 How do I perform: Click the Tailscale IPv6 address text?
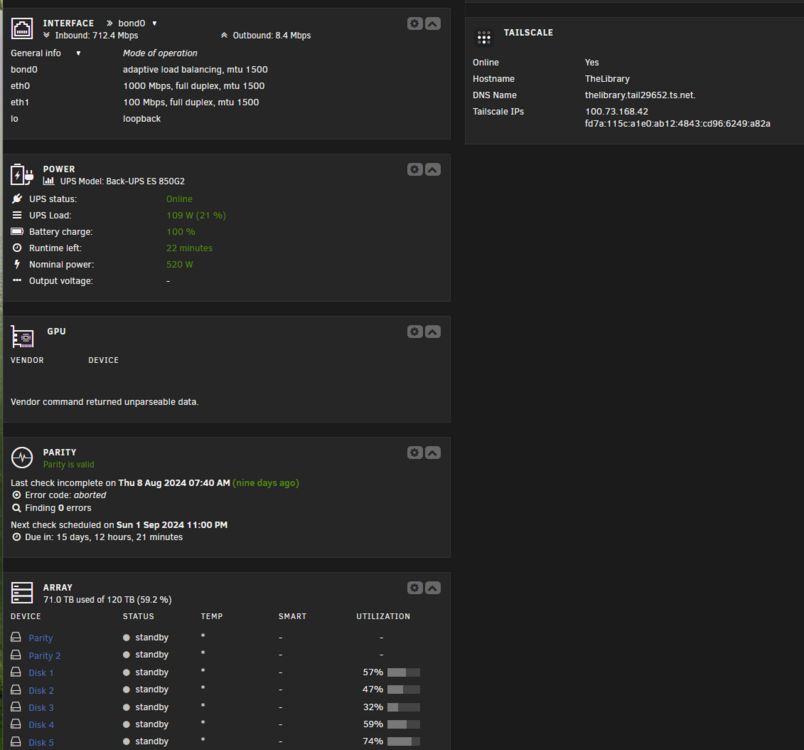click(x=677, y=124)
